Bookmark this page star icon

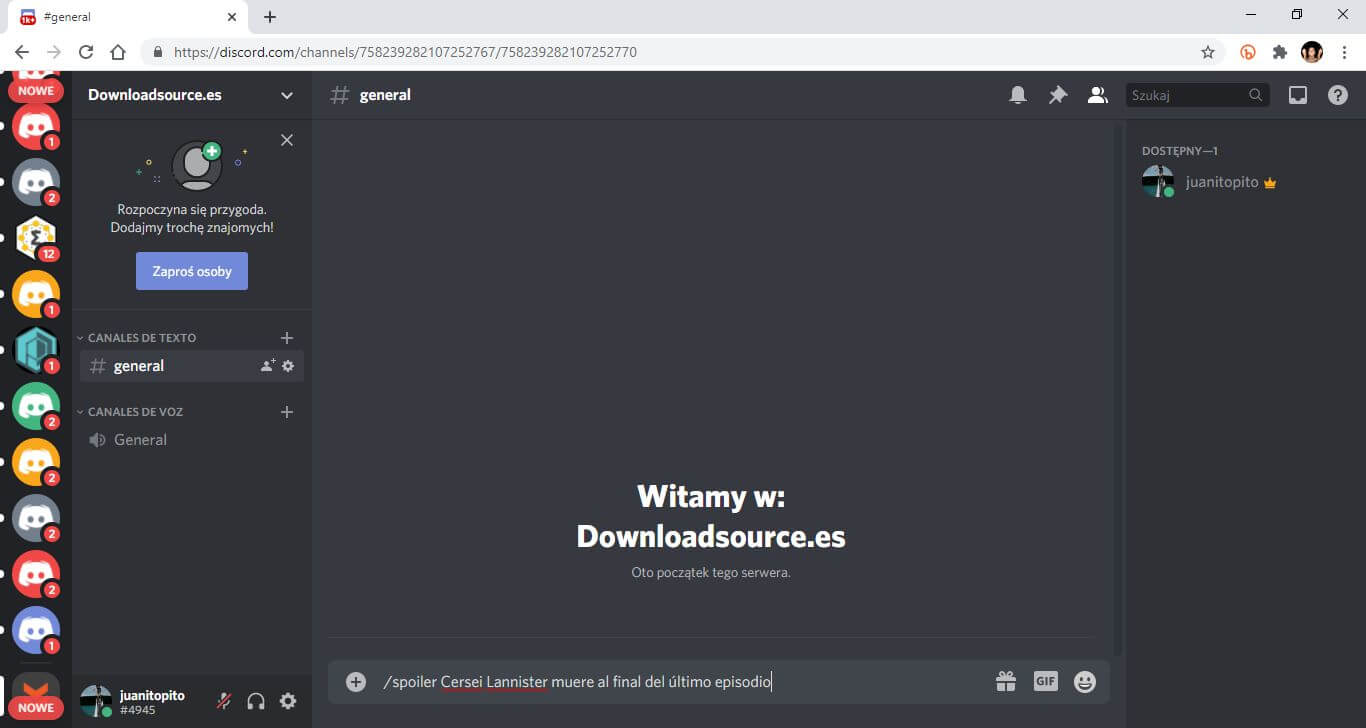coord(1208,52)
